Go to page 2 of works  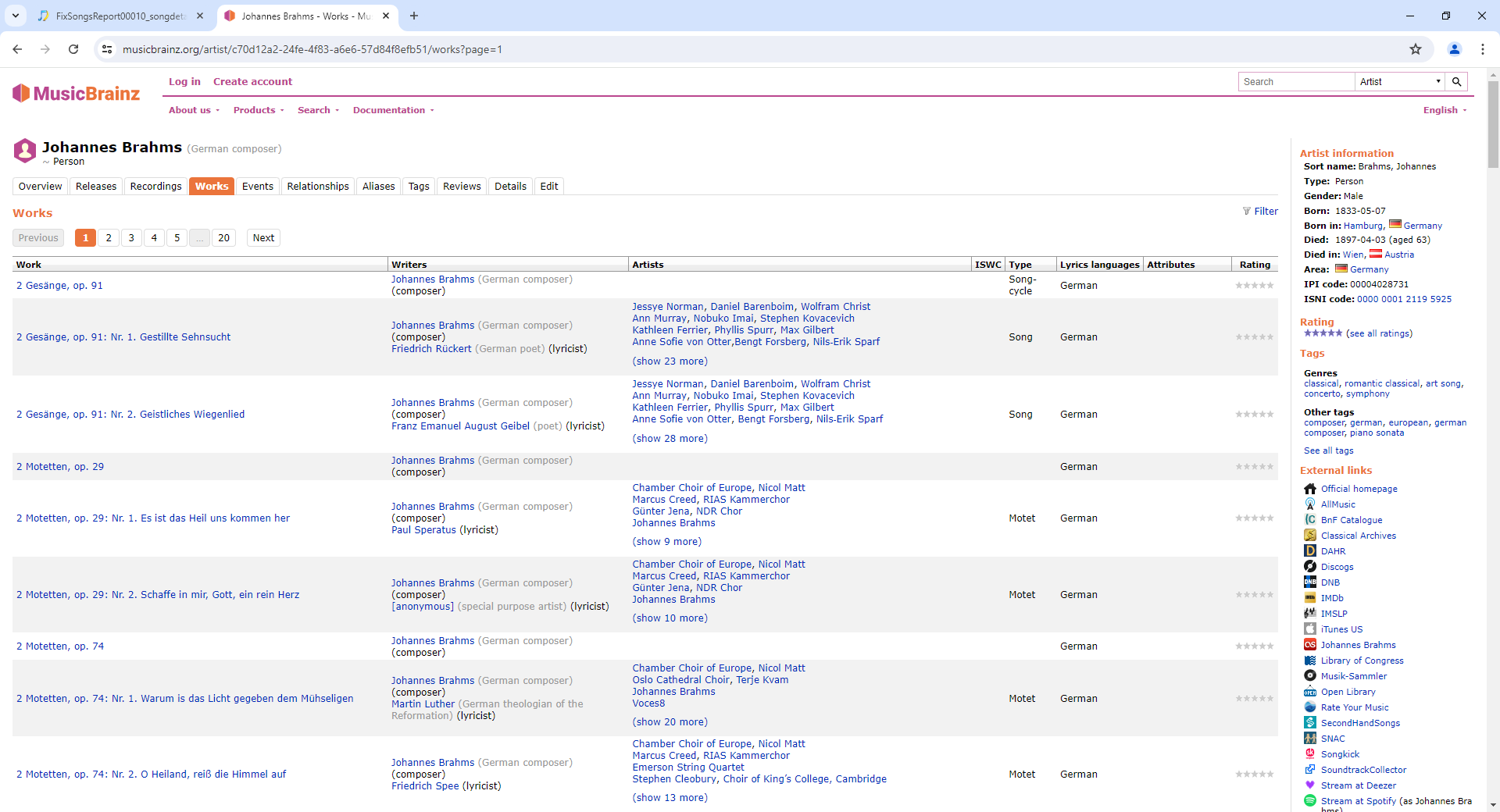(109, 238)
